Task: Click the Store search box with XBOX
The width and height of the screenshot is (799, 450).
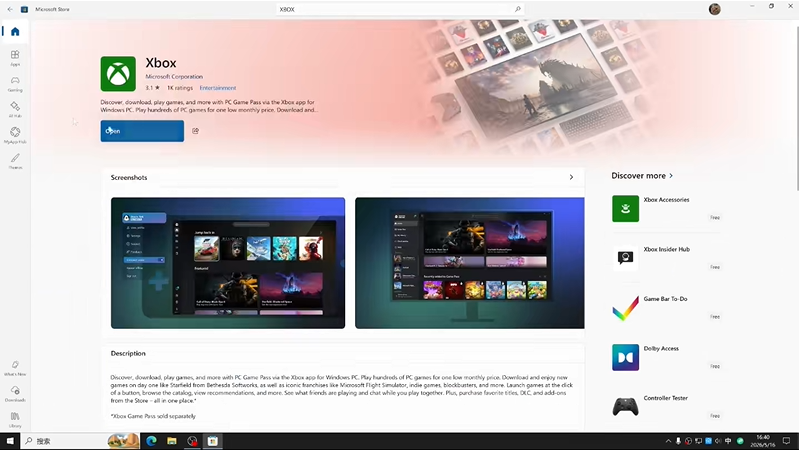Action: [400, 9]
